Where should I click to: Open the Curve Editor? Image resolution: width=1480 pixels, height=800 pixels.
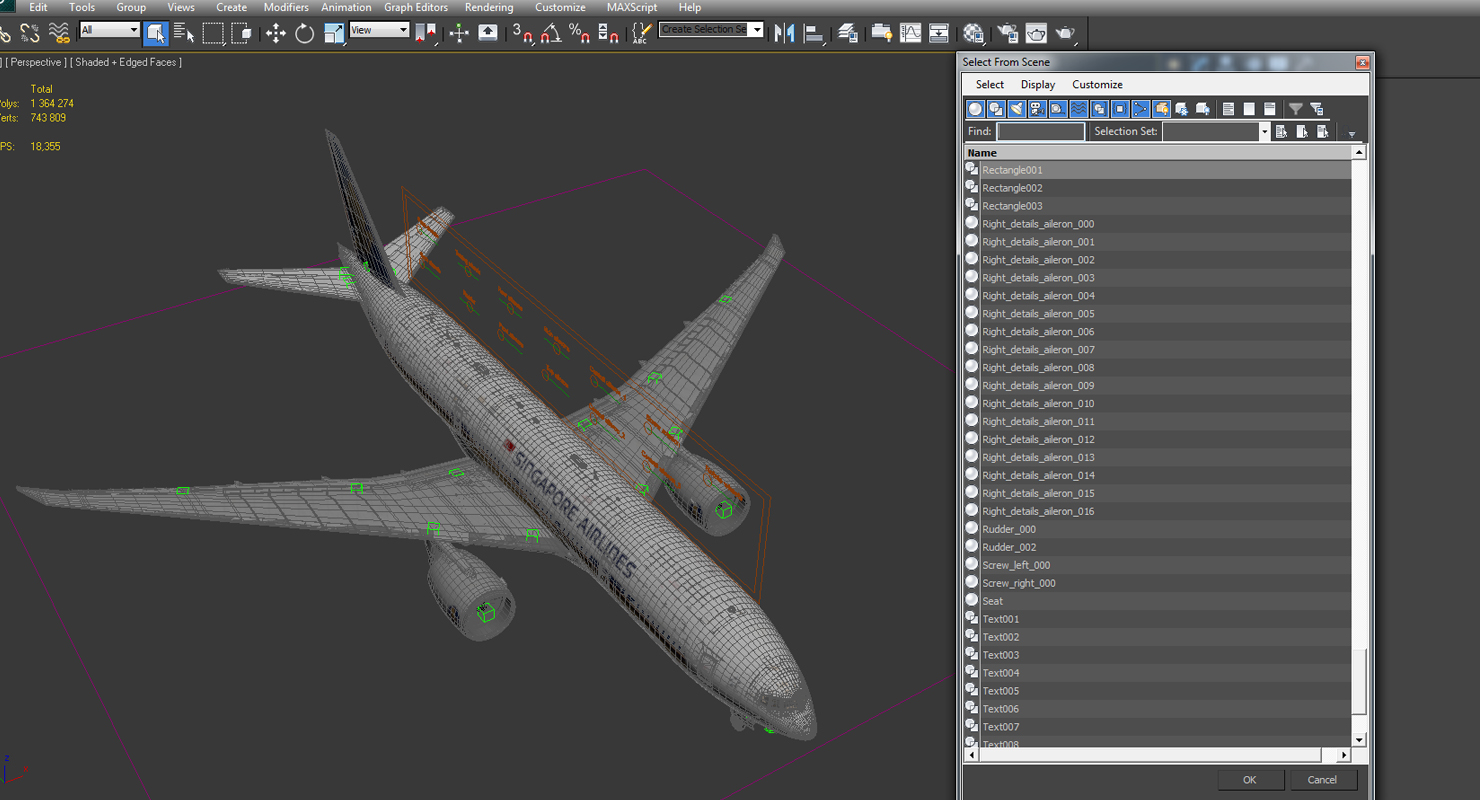(x=910, y=33)
